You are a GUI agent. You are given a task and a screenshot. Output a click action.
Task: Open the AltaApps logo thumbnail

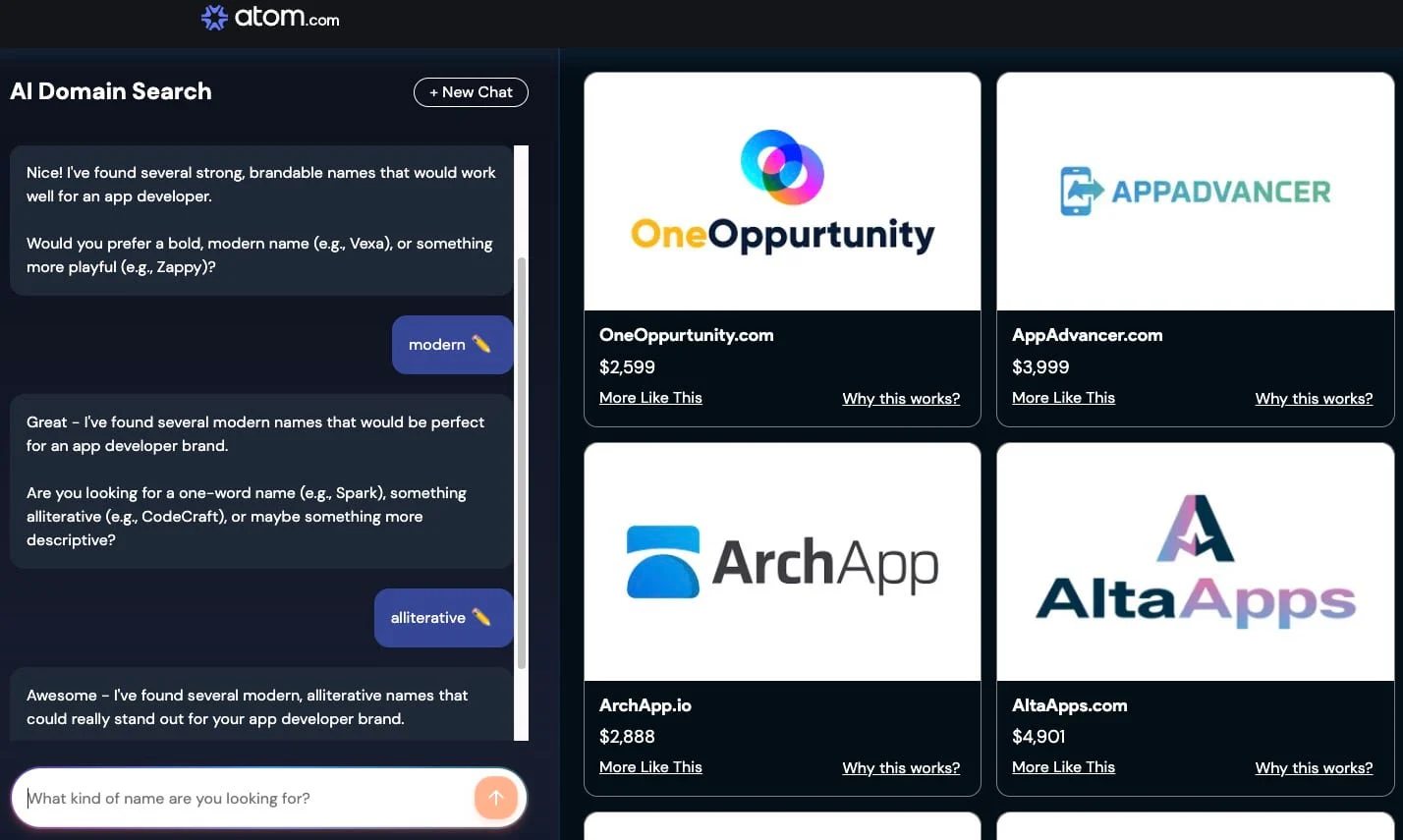coord(1195,562)
